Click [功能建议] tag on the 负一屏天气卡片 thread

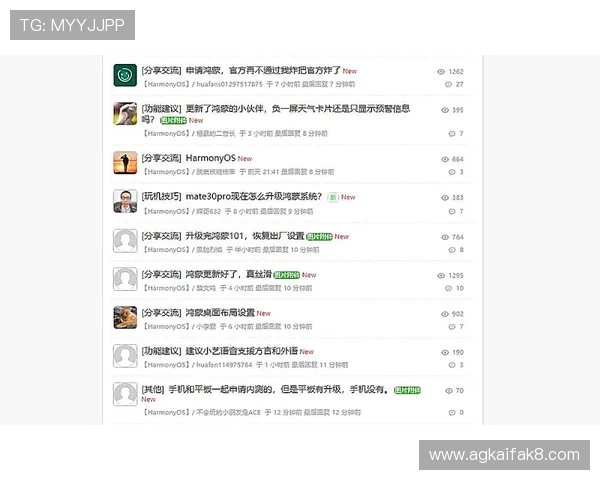coord(161,109)
